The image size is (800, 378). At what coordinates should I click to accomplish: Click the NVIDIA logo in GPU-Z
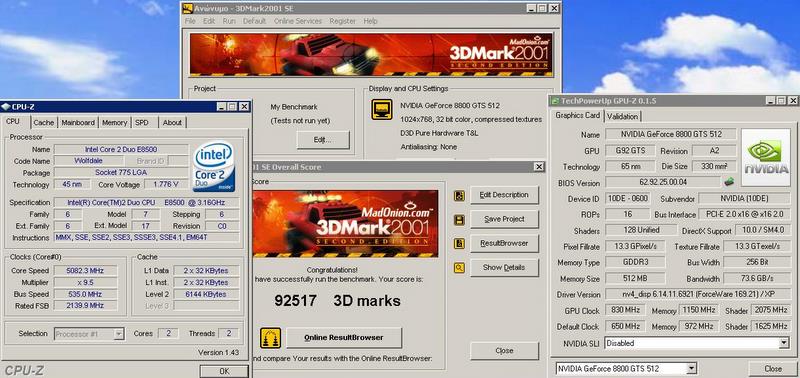766,158
